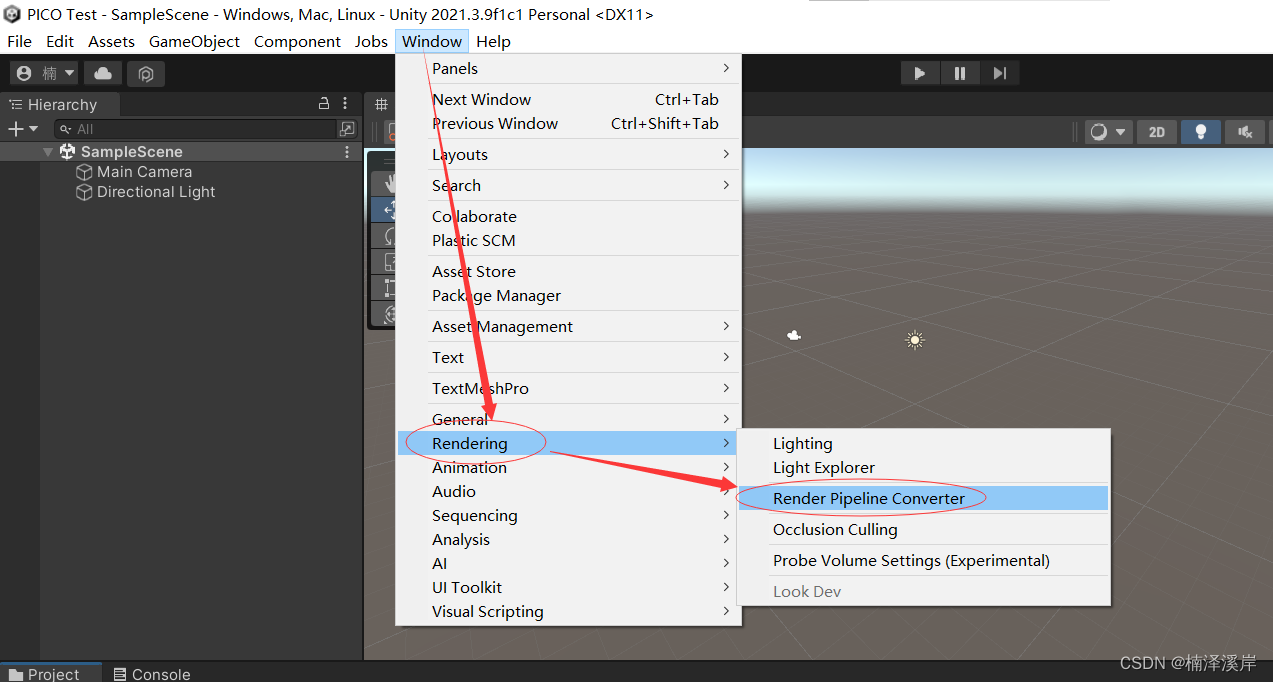Open Lighting from Rendering submenu

(923, 443)
